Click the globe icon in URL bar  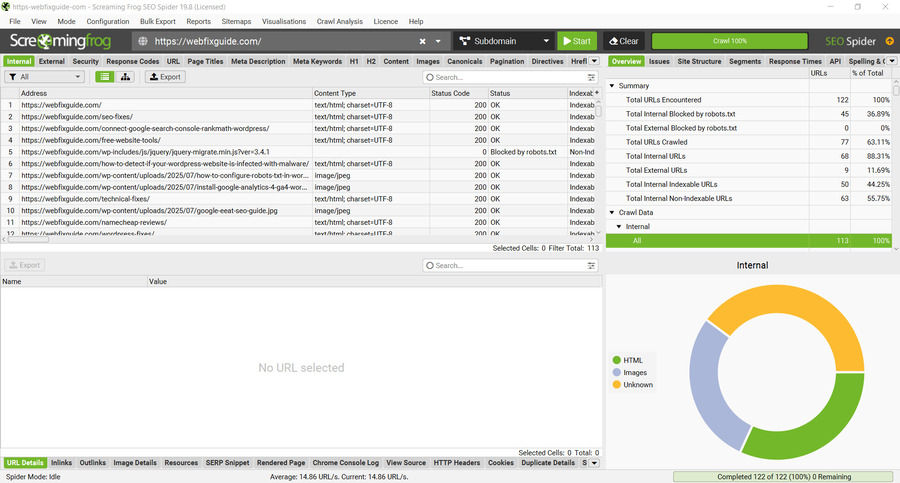[x=143, y=41]
